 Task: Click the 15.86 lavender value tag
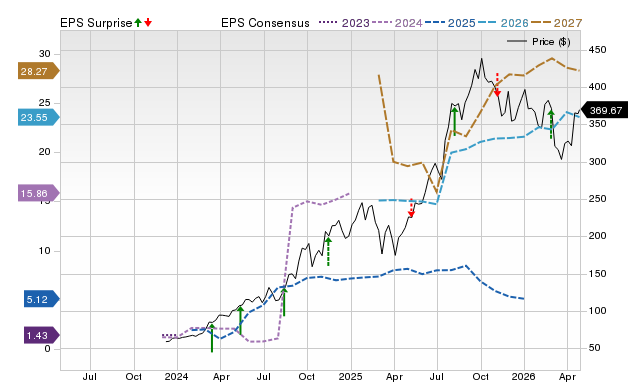coord(39,193)
